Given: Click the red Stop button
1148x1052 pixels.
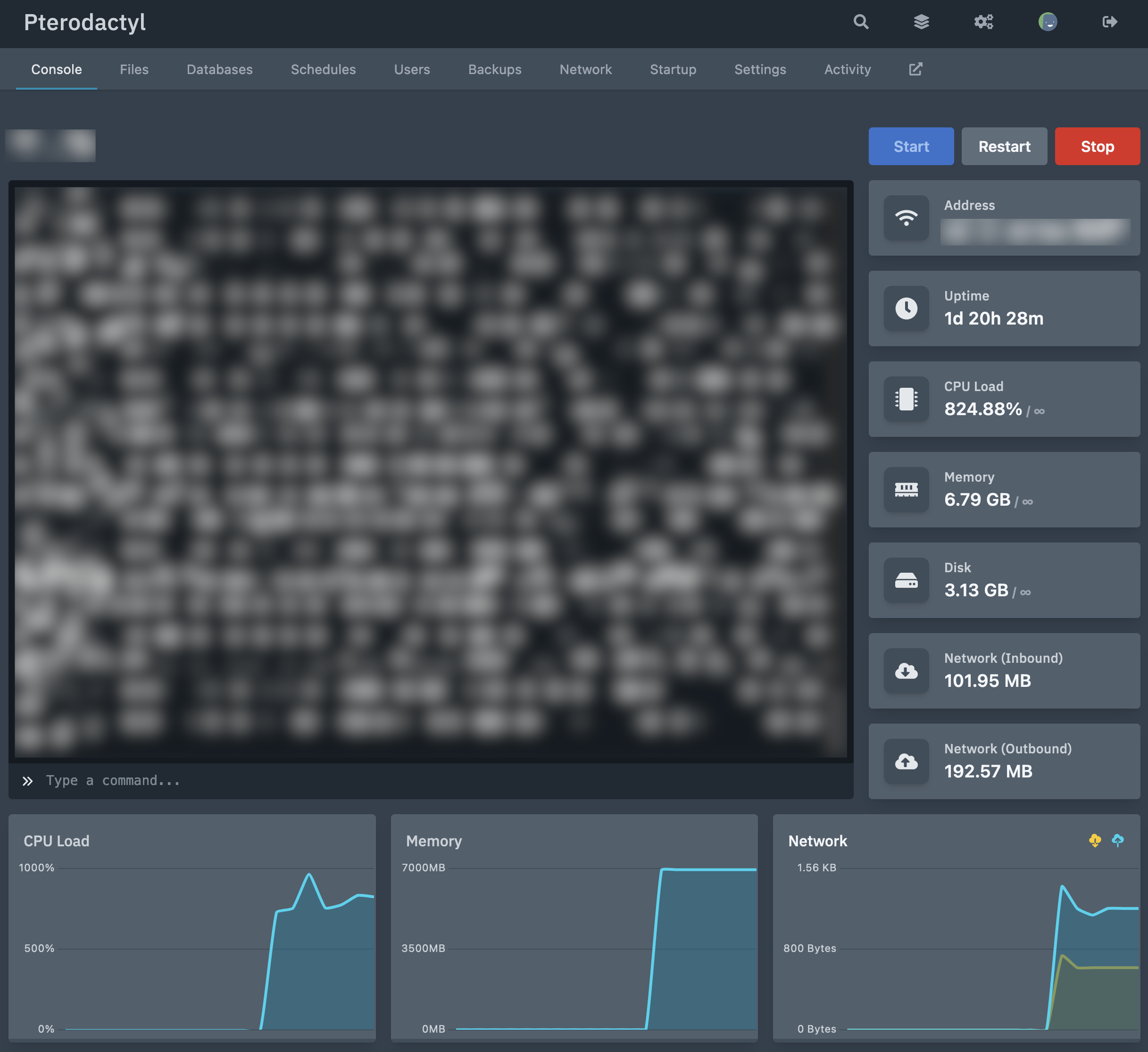Looking at the screenshot, I should (1098, 146).
